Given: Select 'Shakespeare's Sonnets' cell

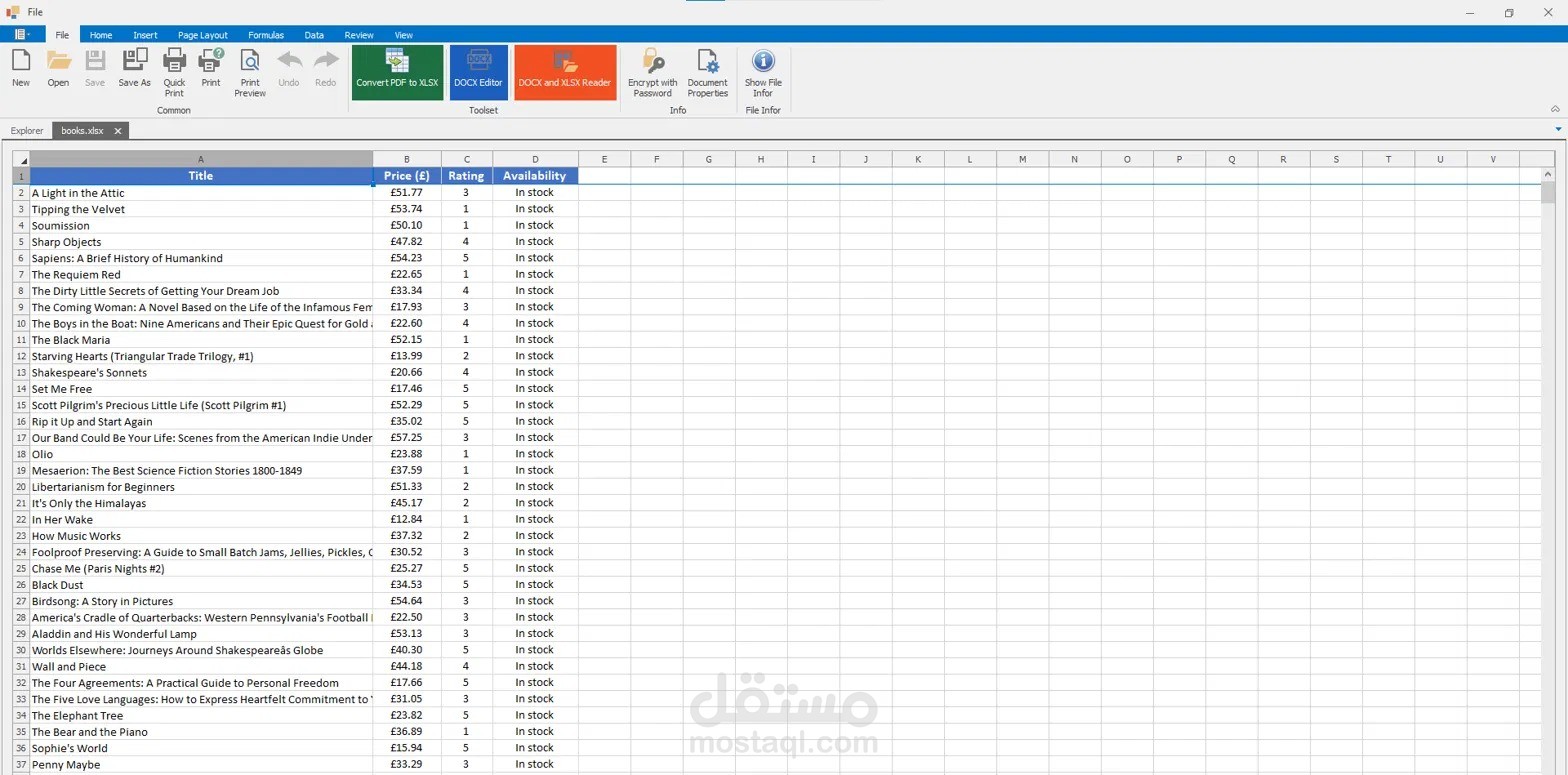Looking at the screenshot, I should pos(201,372).
